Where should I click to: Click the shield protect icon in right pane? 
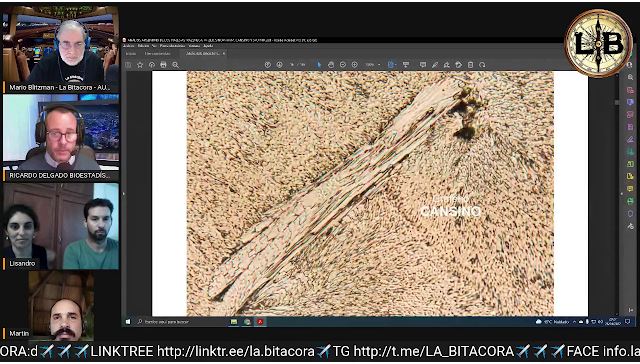pos(631,213)
